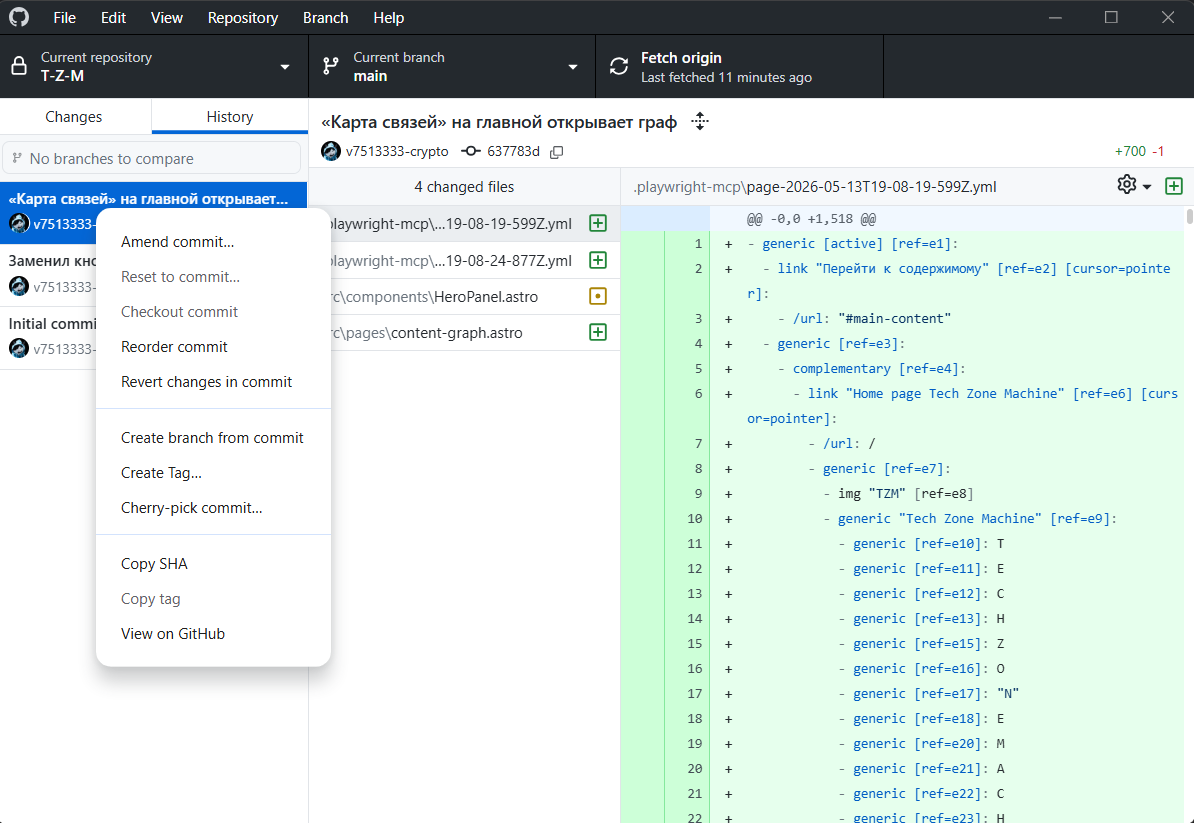The width and height of the screenshot is (1194, 823).
Task: Click added status icon for 19-08-19-599Z.yml
Action: coord(598,223)
